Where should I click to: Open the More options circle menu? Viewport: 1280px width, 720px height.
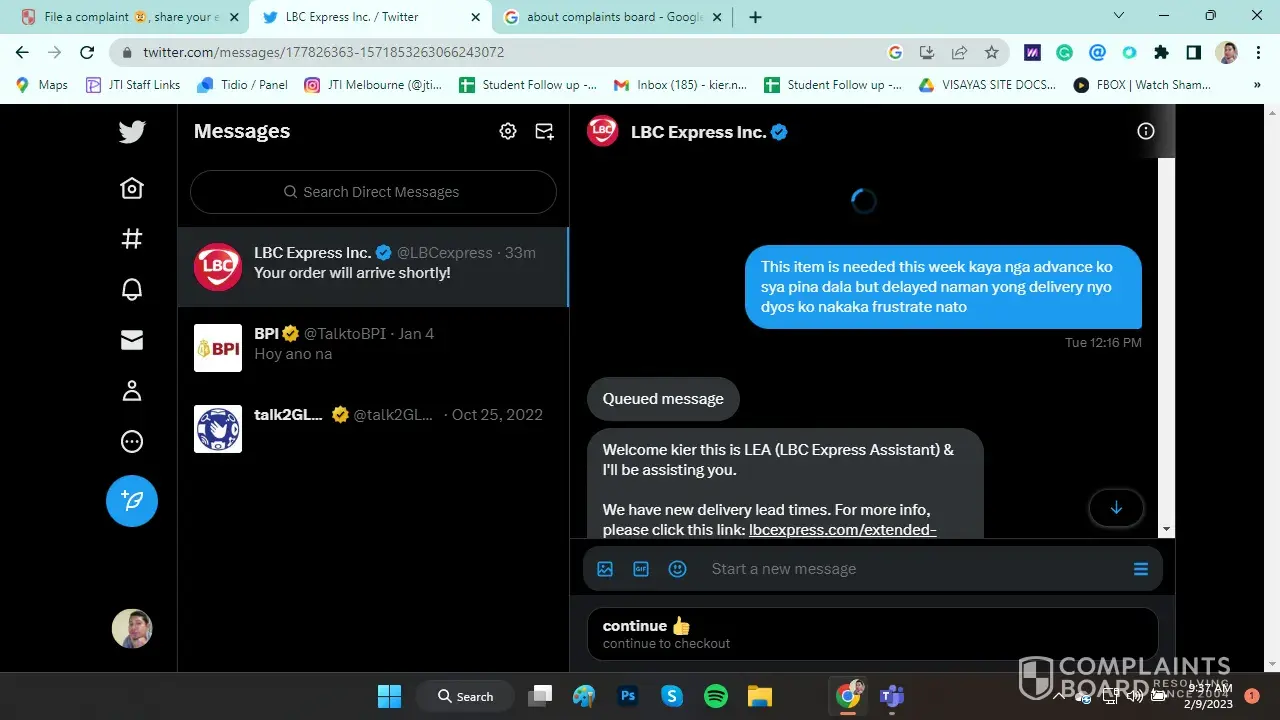[x=132, y=442]
